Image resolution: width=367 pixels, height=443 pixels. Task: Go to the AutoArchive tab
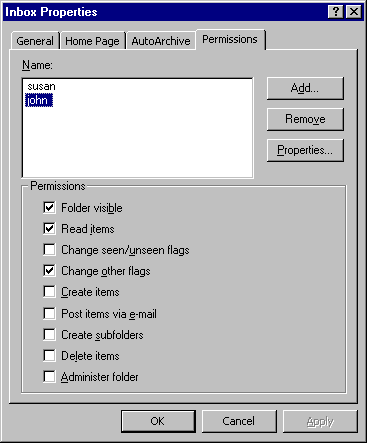161,41
